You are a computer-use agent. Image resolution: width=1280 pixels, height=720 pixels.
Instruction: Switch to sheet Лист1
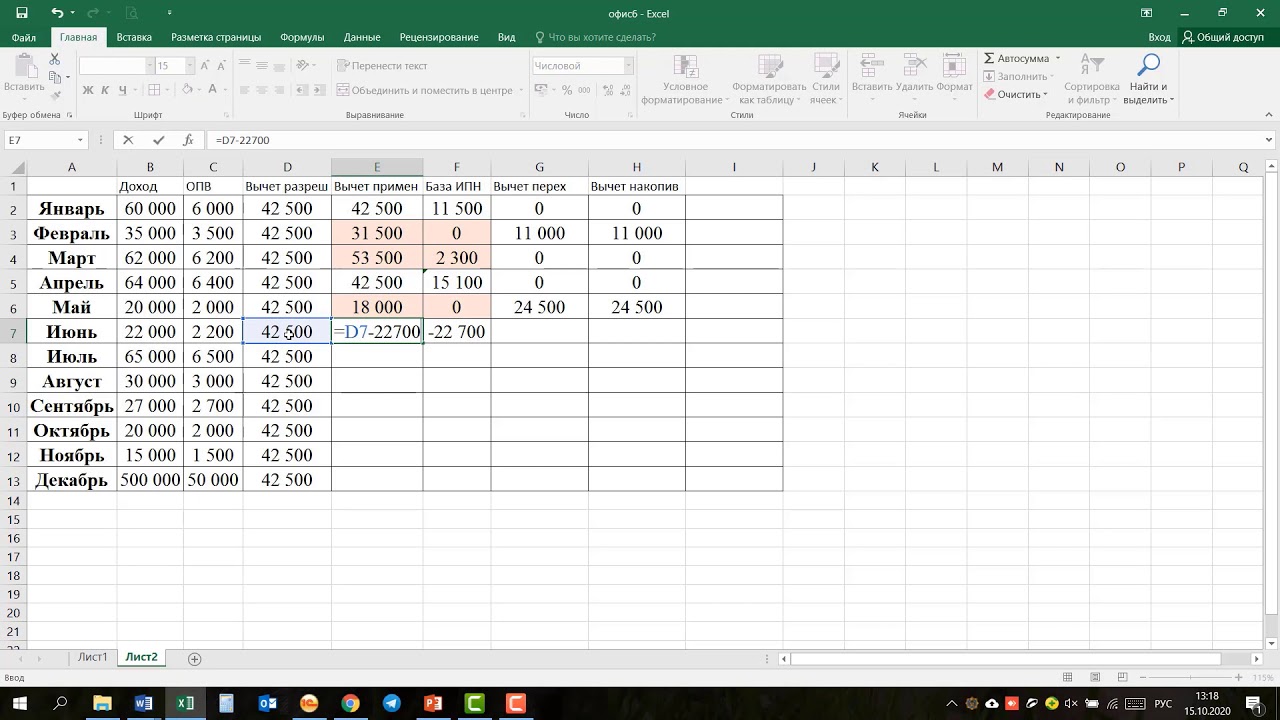[93, 657]
